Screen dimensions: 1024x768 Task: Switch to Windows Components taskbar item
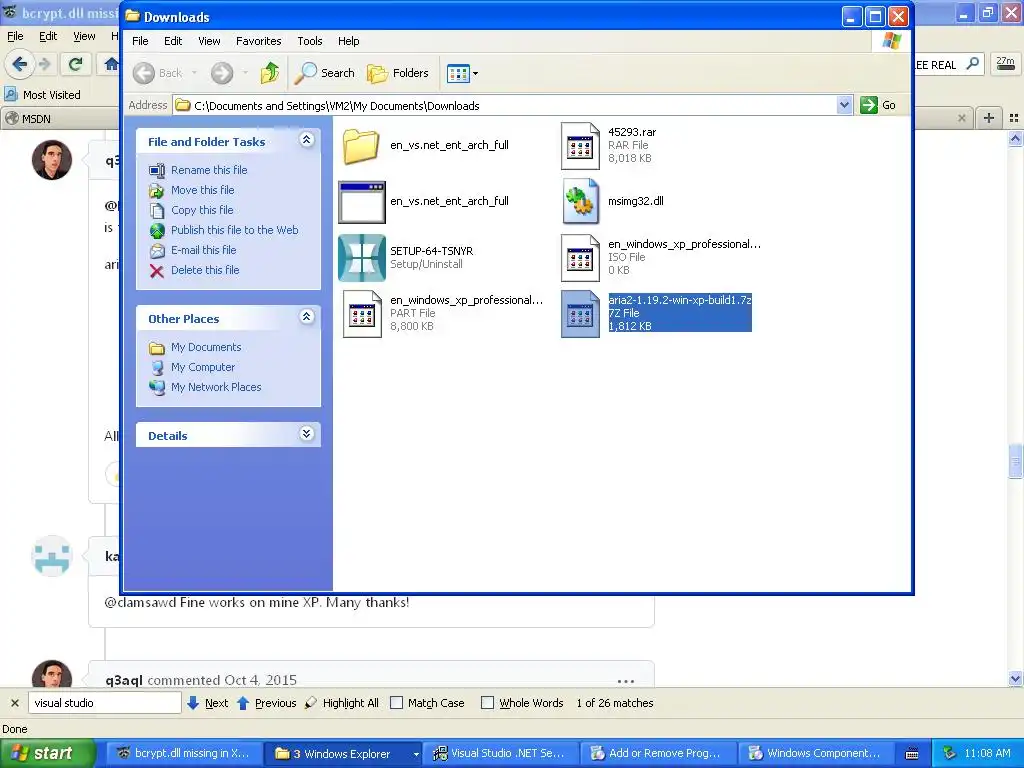(817, 754)
